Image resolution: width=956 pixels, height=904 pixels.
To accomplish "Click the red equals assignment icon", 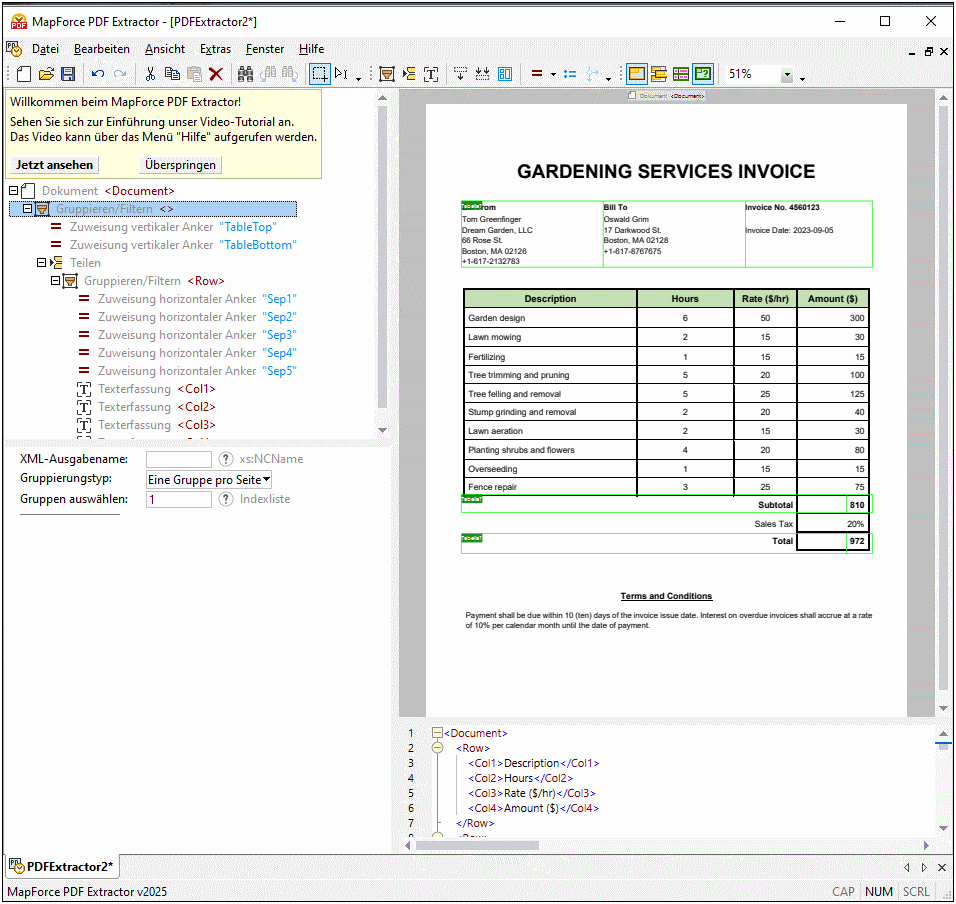I will tap(537, 74).
